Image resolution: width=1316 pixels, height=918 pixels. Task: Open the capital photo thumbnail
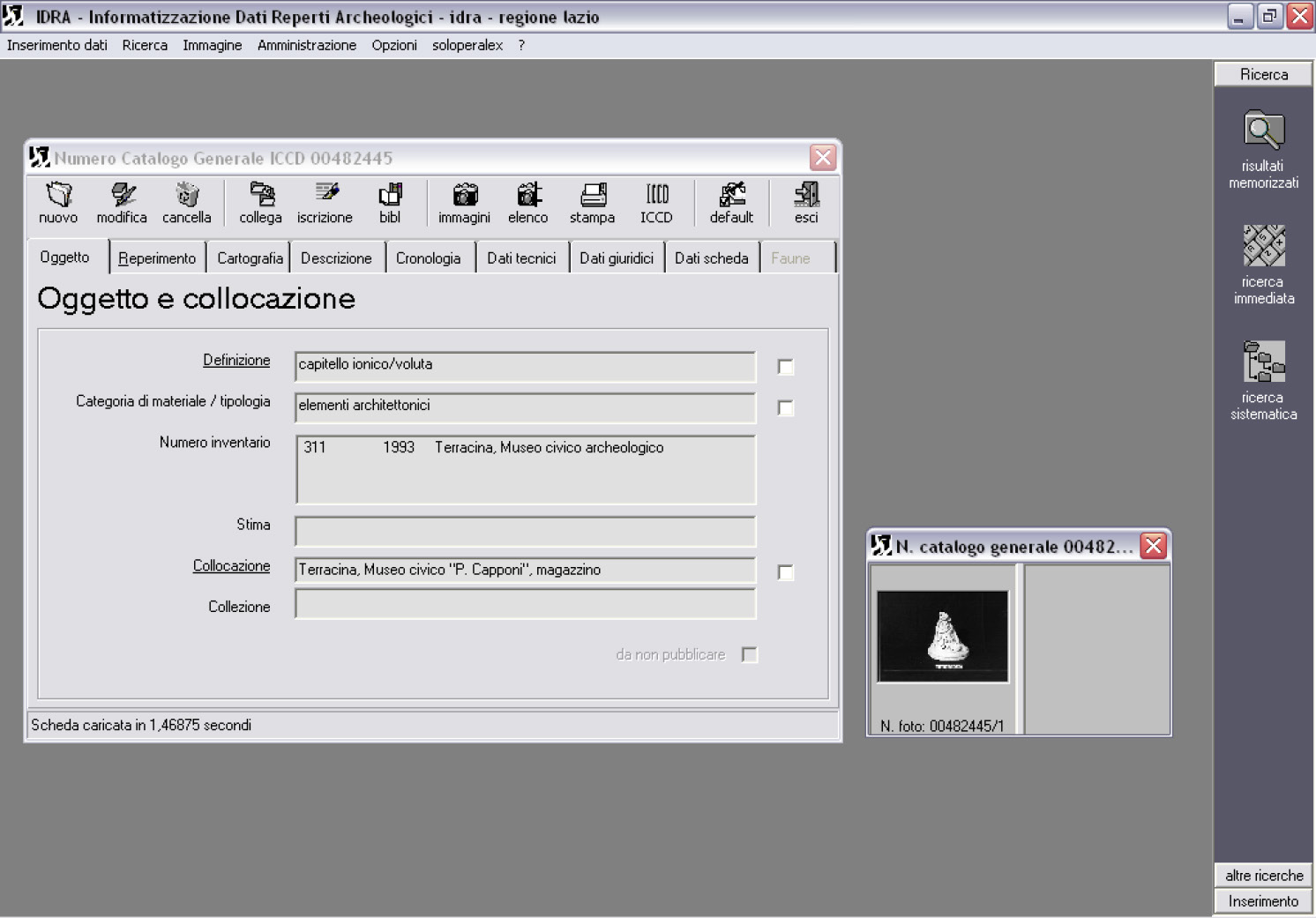(x=942, y=636)
